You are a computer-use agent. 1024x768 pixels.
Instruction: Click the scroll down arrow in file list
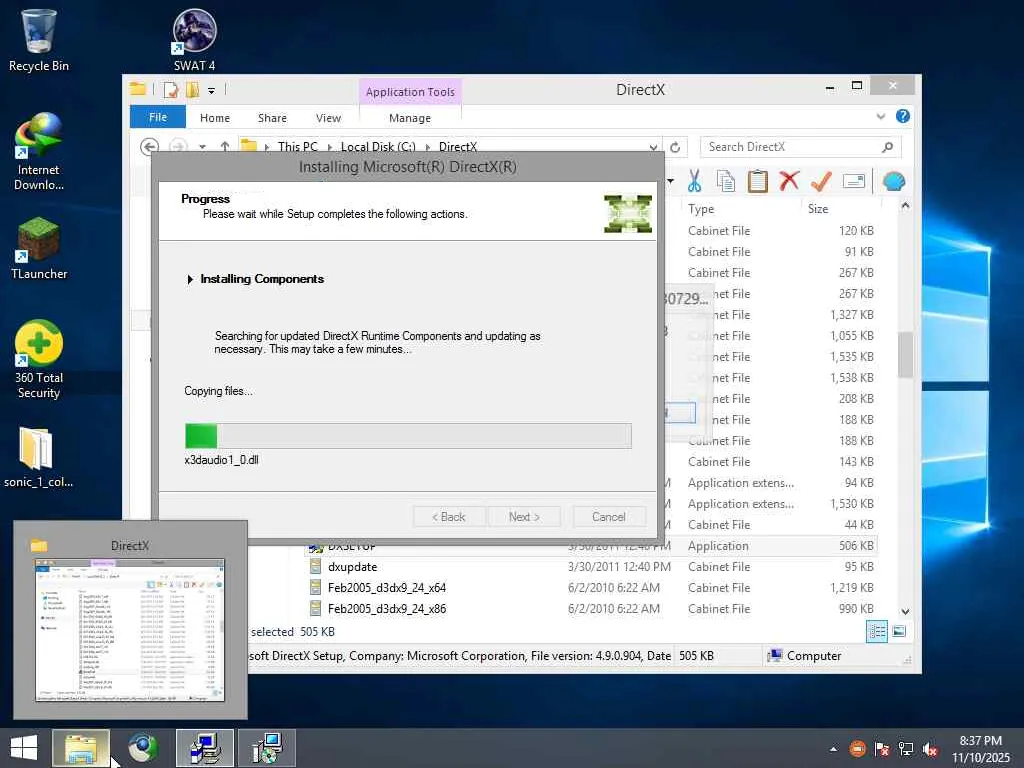click(905, 611)
